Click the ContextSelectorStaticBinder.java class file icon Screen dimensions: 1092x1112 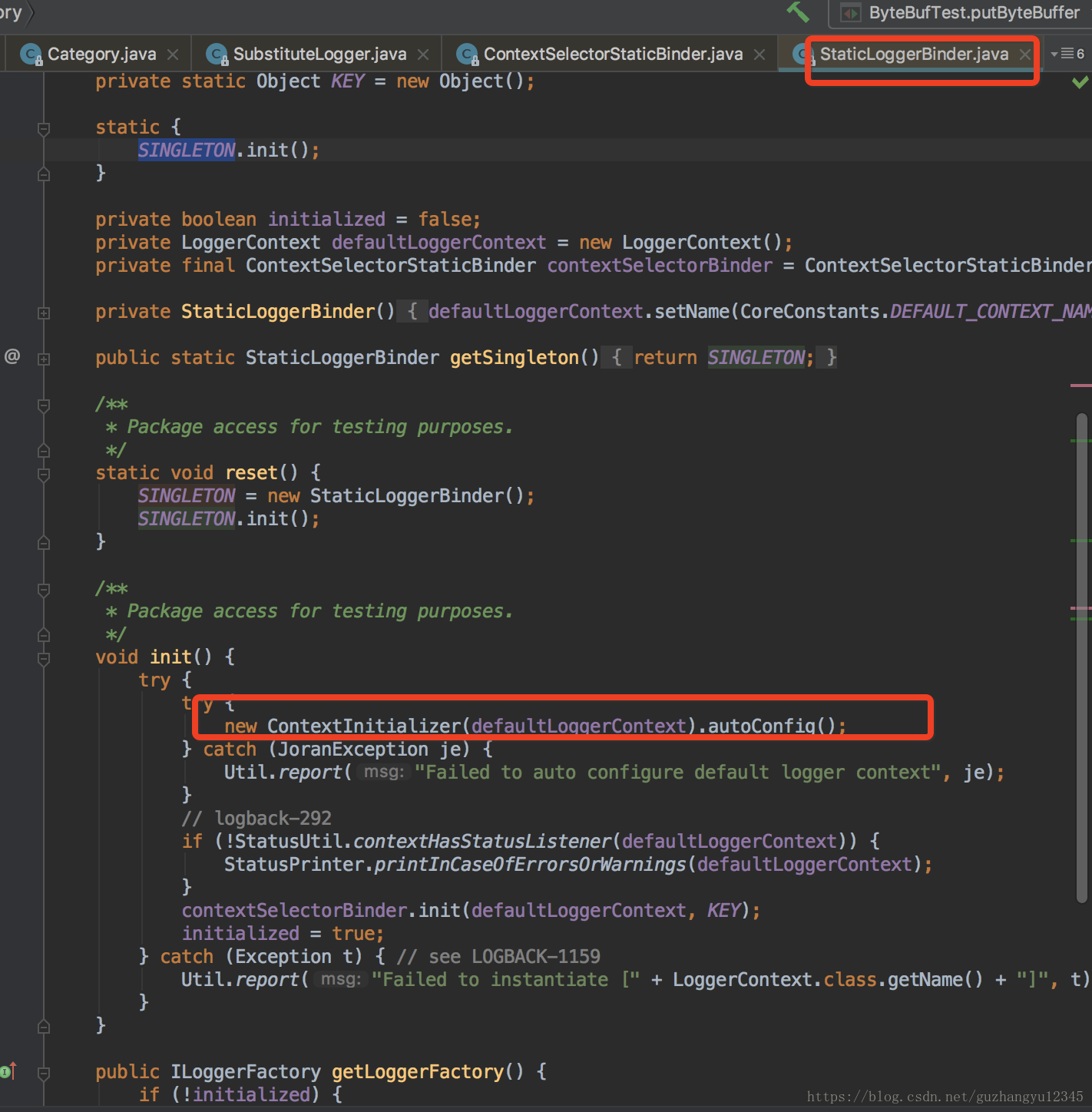pos(467,54)
